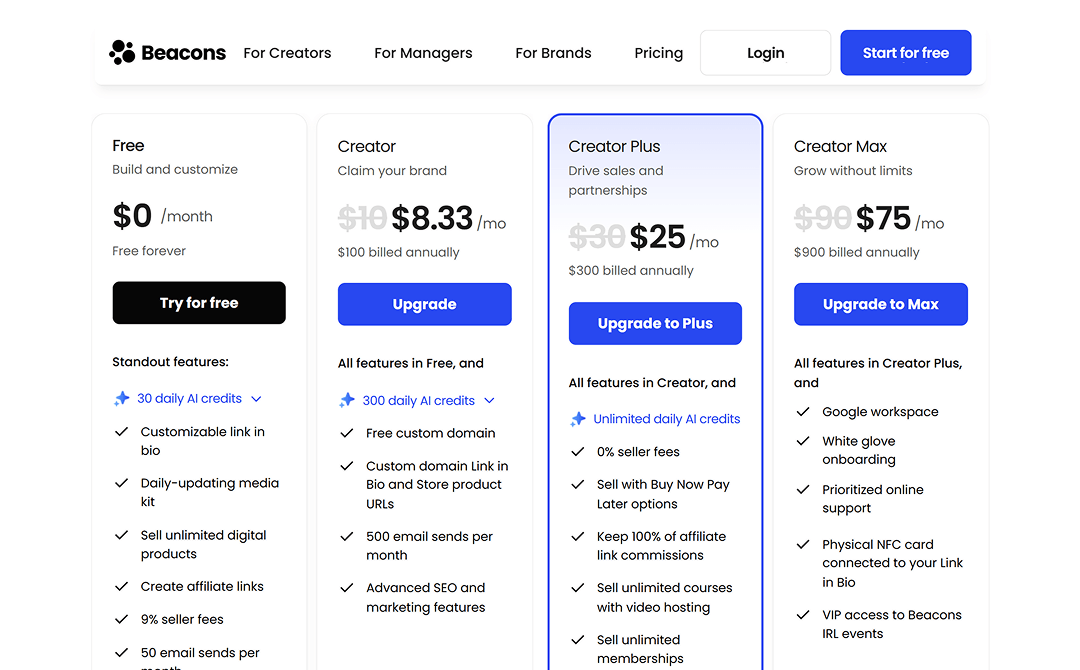The width and height of the screenshot is (1080, 670).
Task: Click checkmark next to Create affiliate links
Action: (x=122, y=587)
